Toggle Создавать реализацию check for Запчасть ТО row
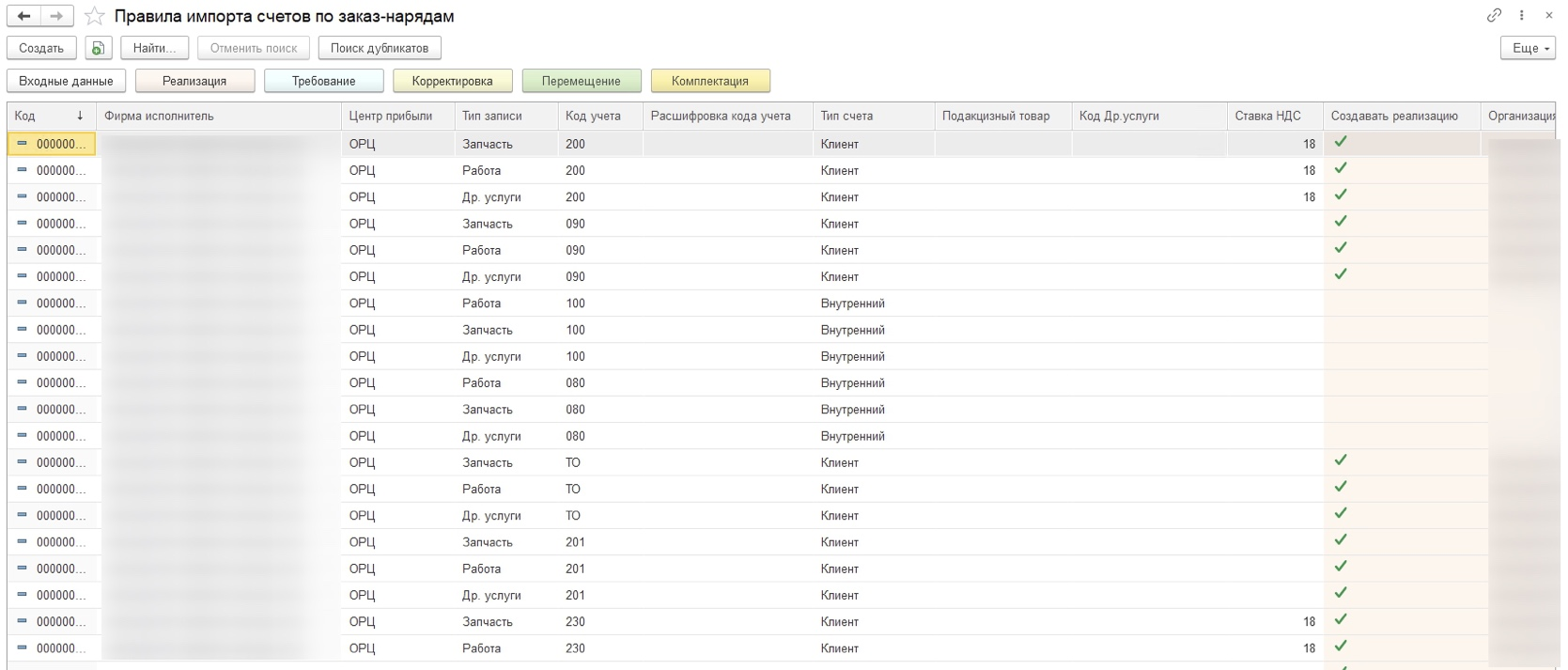Viewport: 1568px width, 670px height. tap(1341, 460)
